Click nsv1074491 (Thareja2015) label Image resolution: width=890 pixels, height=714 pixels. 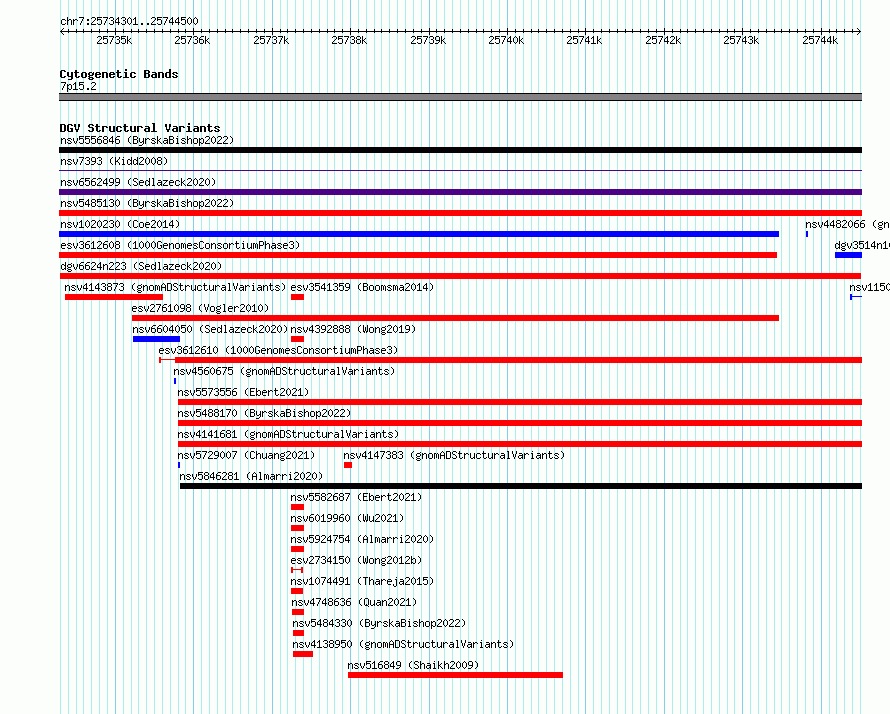coord(362,581)
